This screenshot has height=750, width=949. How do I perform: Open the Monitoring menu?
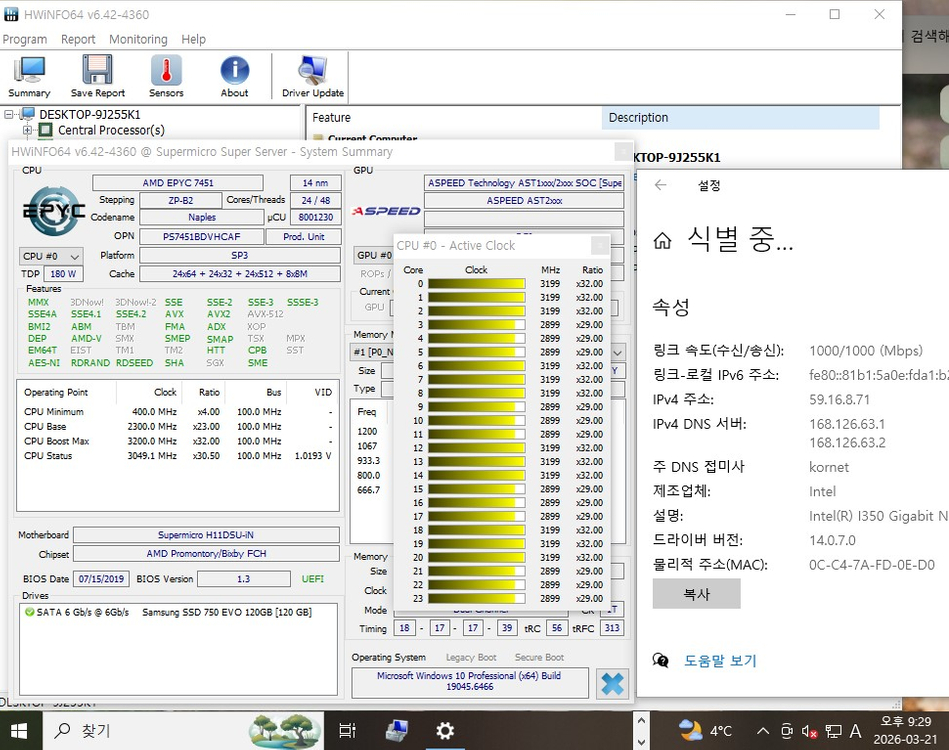point(138,39)
